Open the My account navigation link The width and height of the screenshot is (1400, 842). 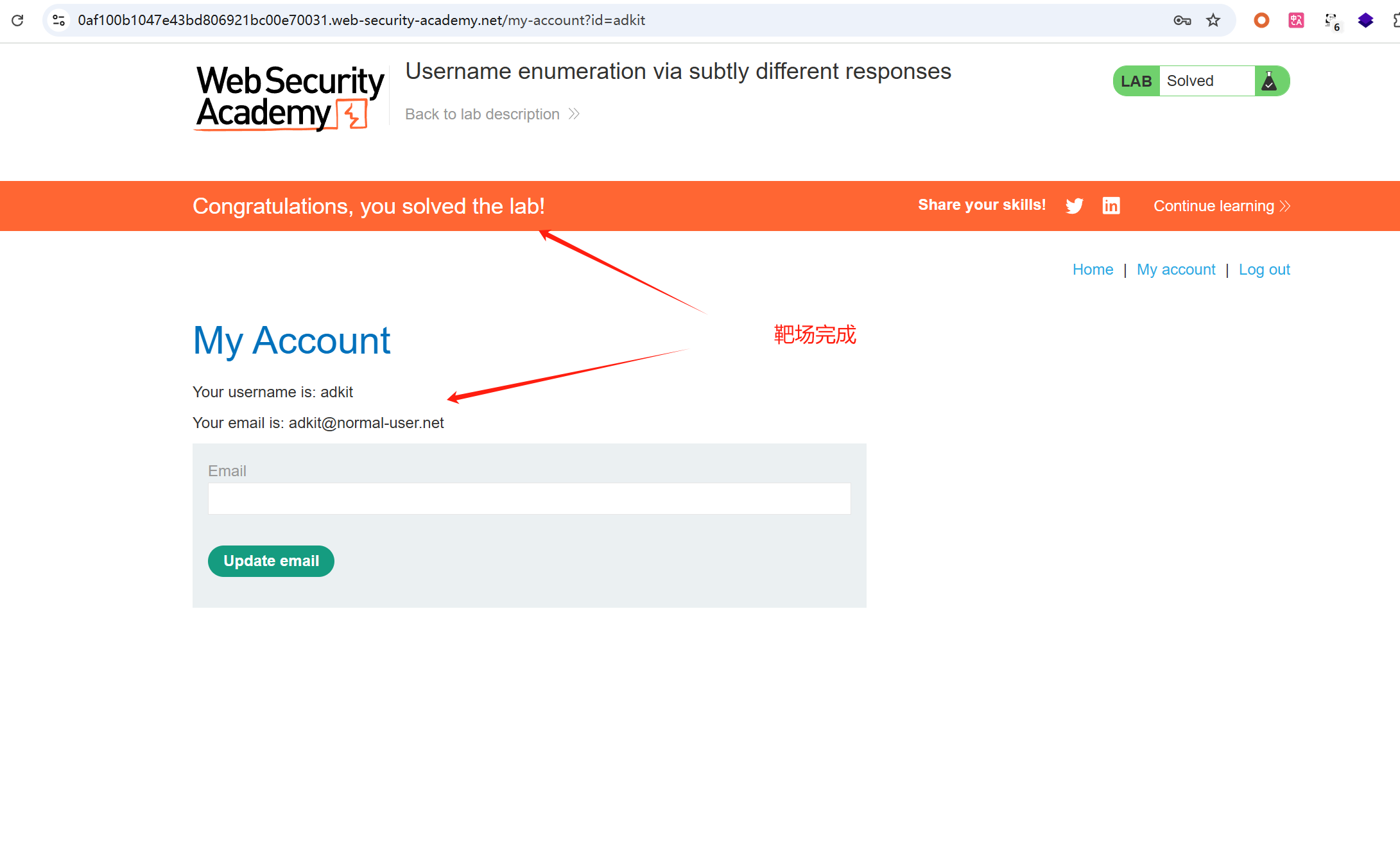1176,270
